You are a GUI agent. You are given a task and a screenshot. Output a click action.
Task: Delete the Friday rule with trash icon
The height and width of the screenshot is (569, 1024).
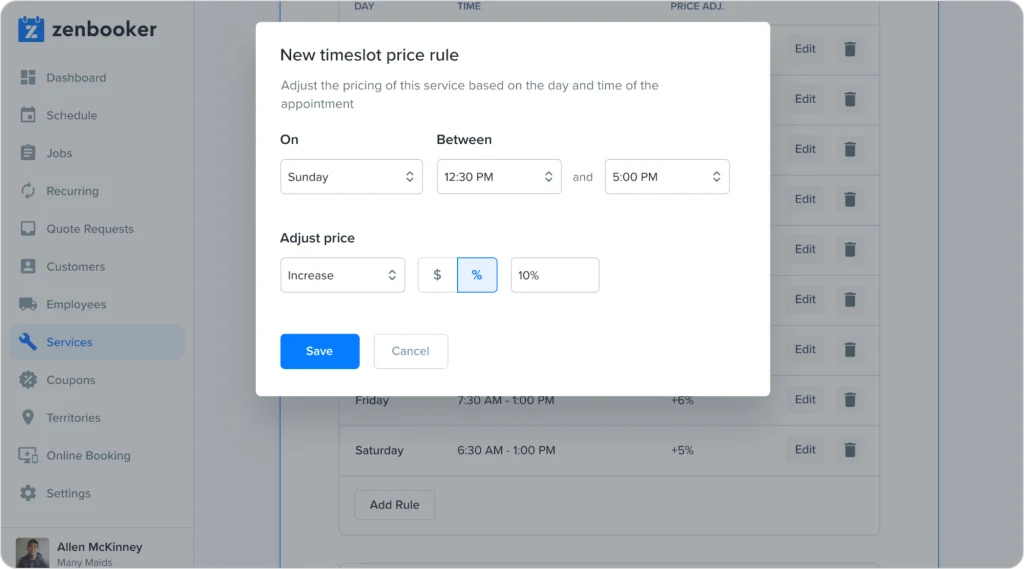[850, 400]
